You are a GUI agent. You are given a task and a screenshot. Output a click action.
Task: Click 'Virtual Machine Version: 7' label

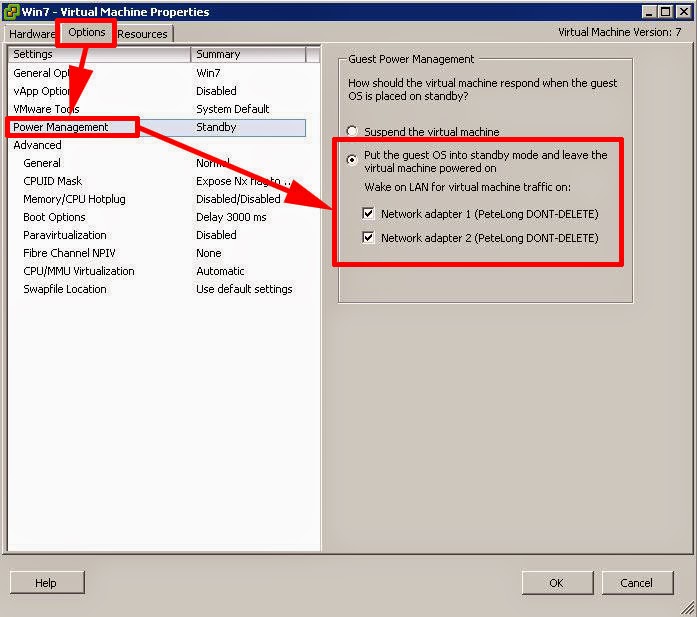pos(620,32)
